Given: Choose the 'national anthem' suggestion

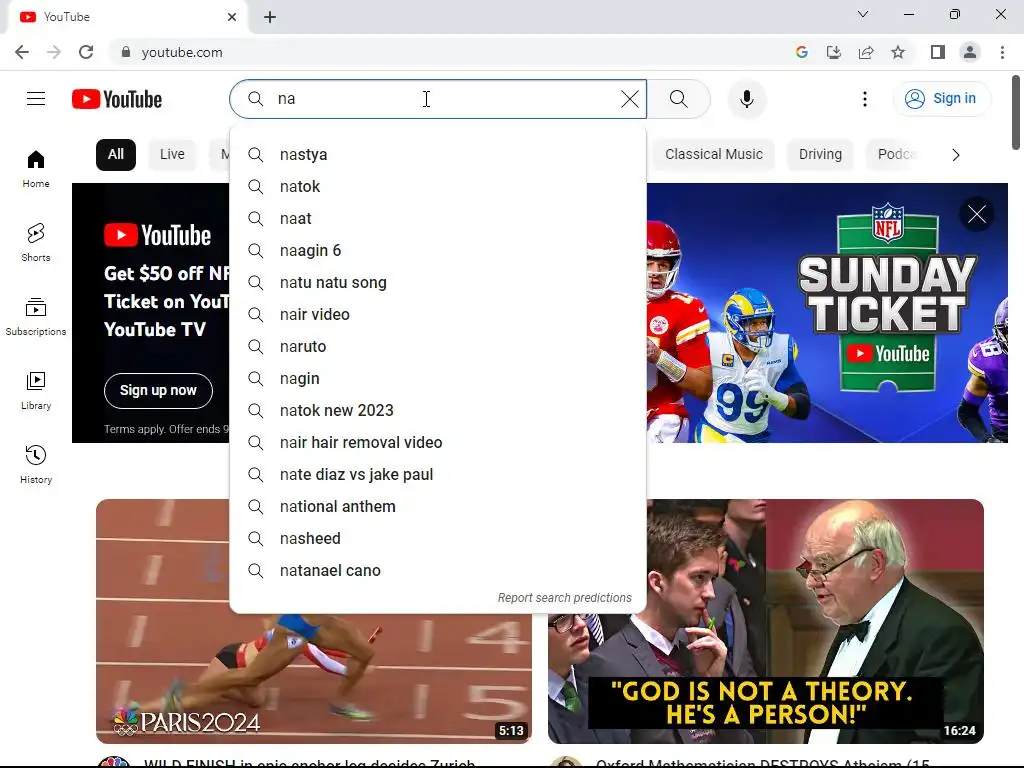Looking at the screenshot, I should tap(438, 507).
